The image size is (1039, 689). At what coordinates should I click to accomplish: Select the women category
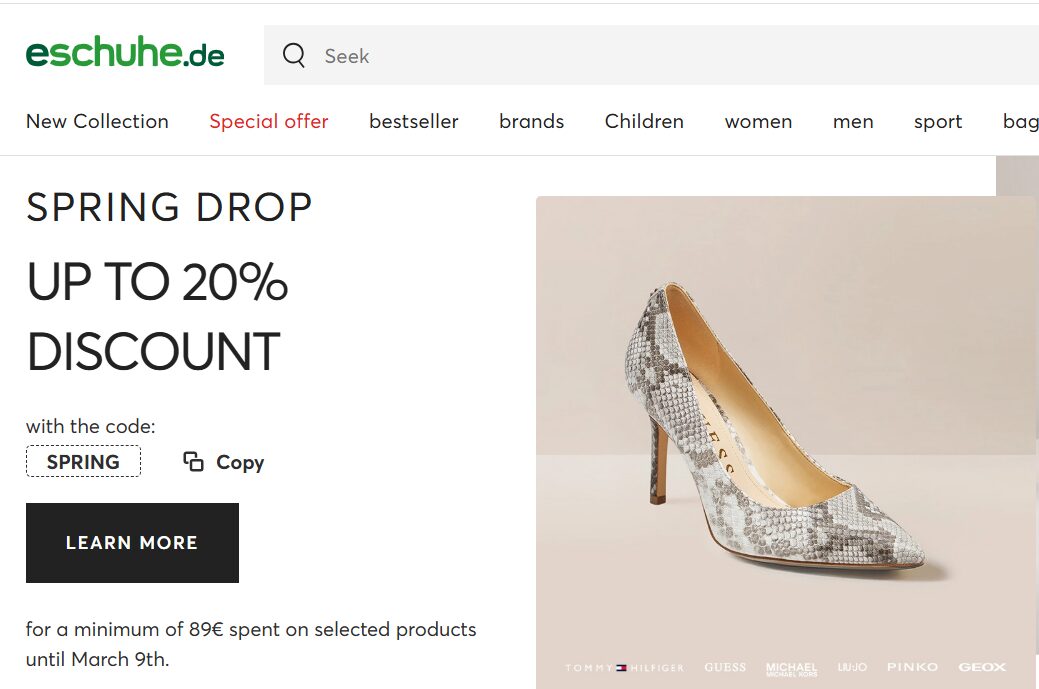(758, 122)
